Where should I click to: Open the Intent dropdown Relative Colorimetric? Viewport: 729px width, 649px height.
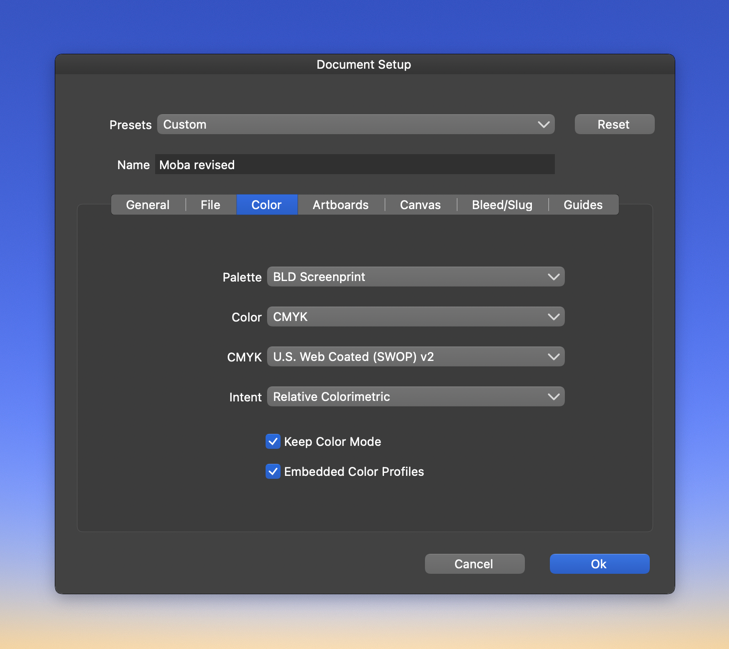(415, 397)
